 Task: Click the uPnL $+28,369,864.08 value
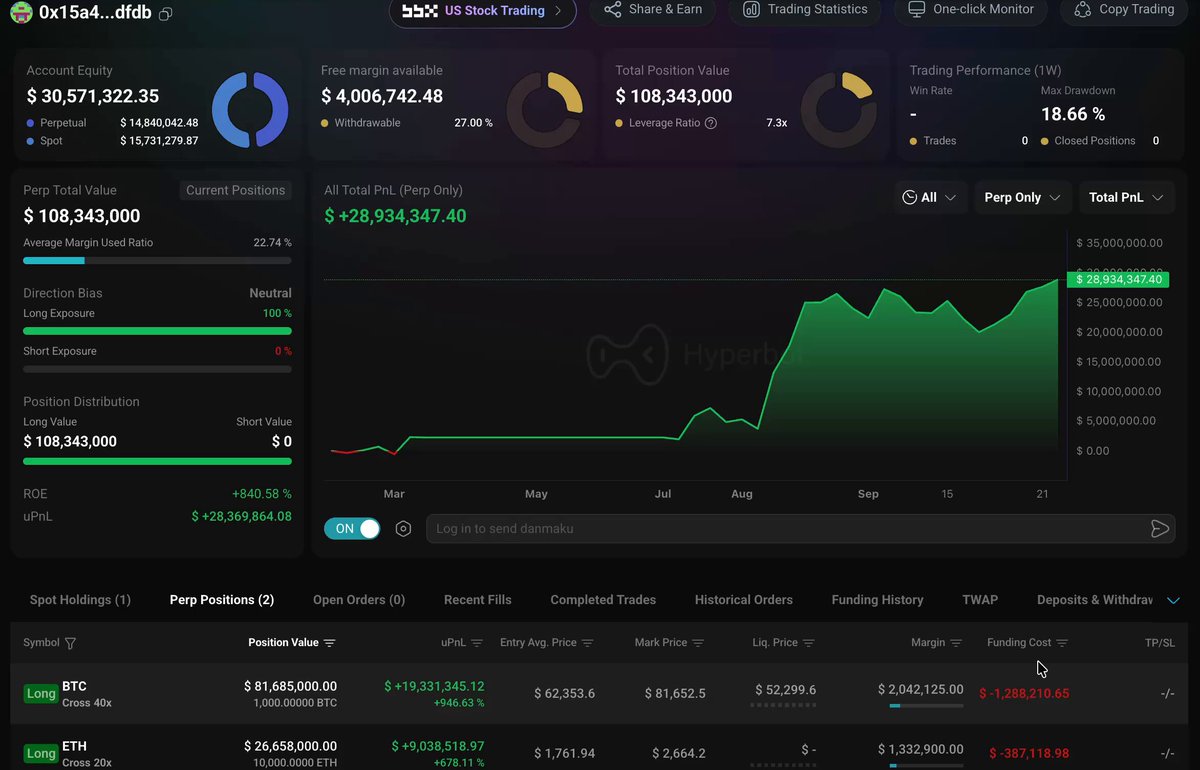point(241,516)
